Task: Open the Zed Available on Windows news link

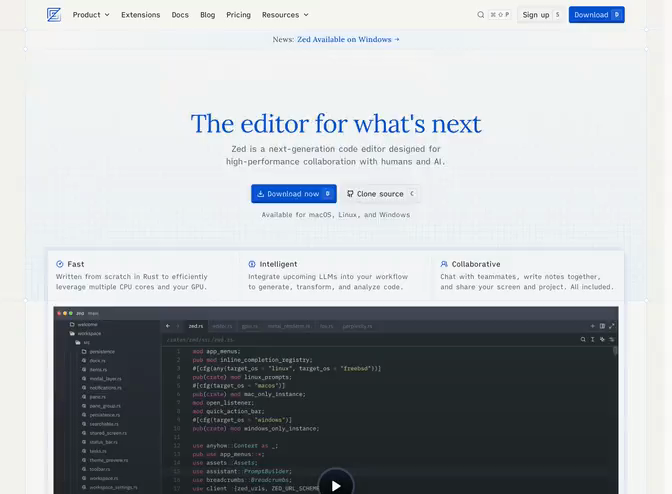Action: [347, 40]
